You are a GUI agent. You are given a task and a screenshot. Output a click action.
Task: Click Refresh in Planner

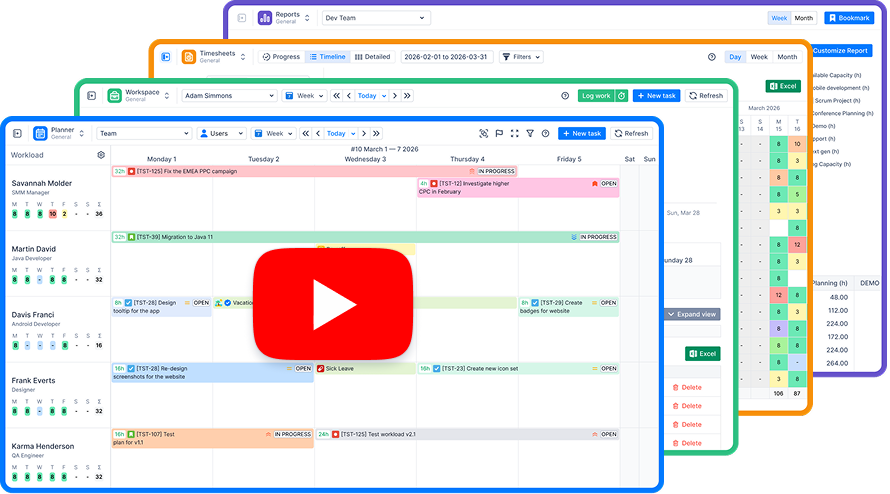(631, 133)
